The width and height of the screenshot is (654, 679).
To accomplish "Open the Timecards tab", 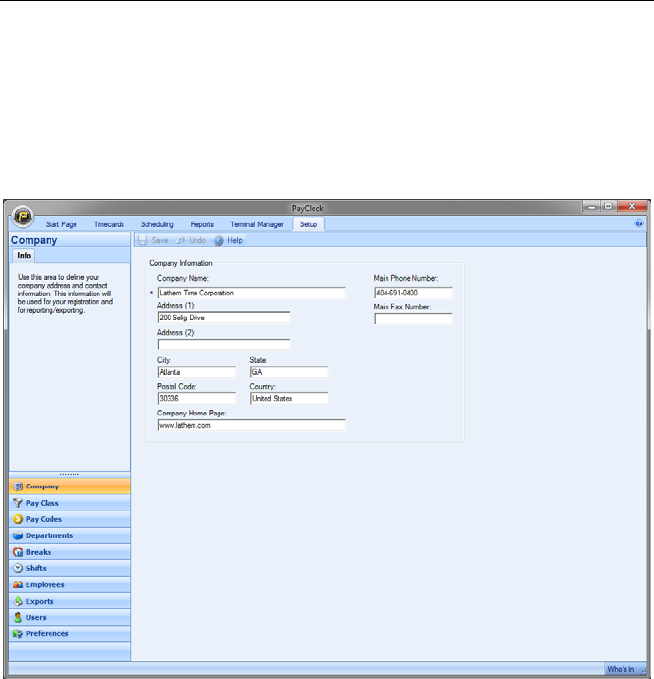I will 109,224.
